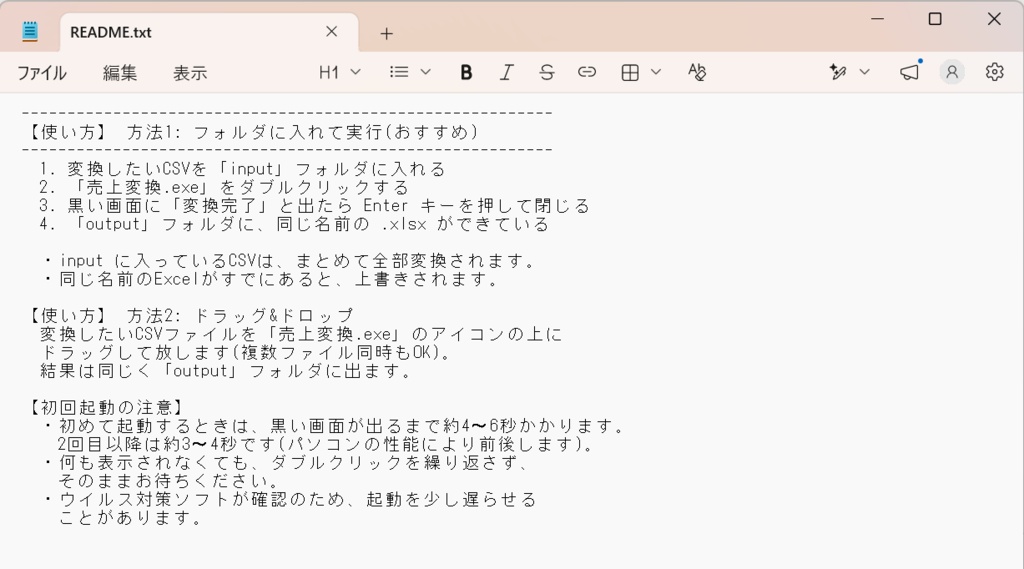Maximize the Notepad window

[x=935, y=19]
